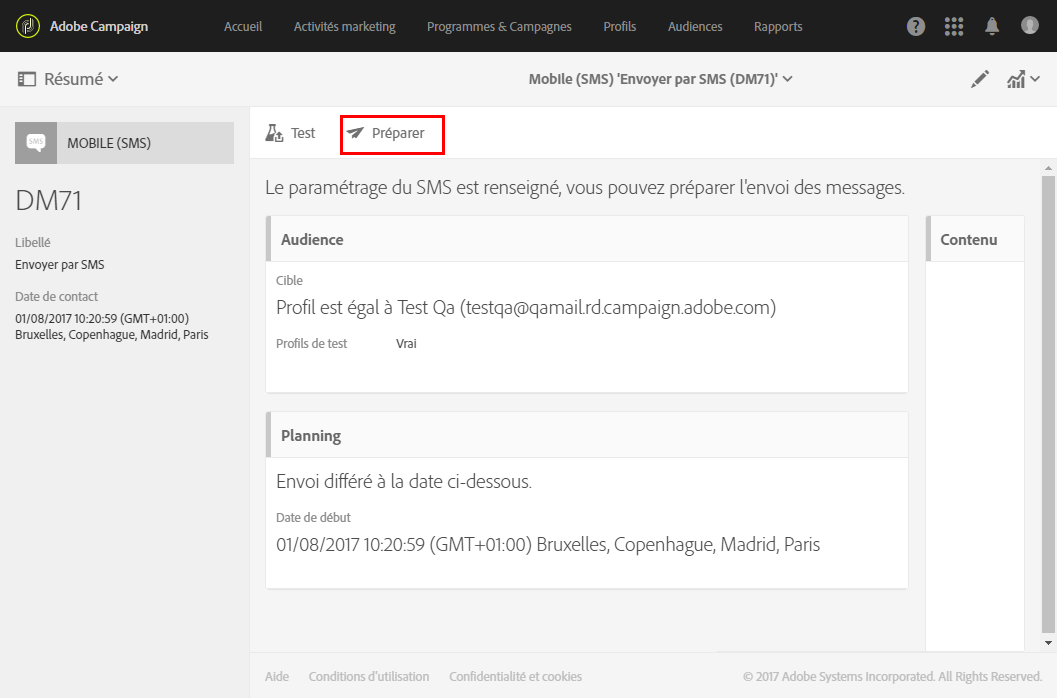1057x698 pixels.
Task: Click the Test flask icon button
Action: (290, 133)
